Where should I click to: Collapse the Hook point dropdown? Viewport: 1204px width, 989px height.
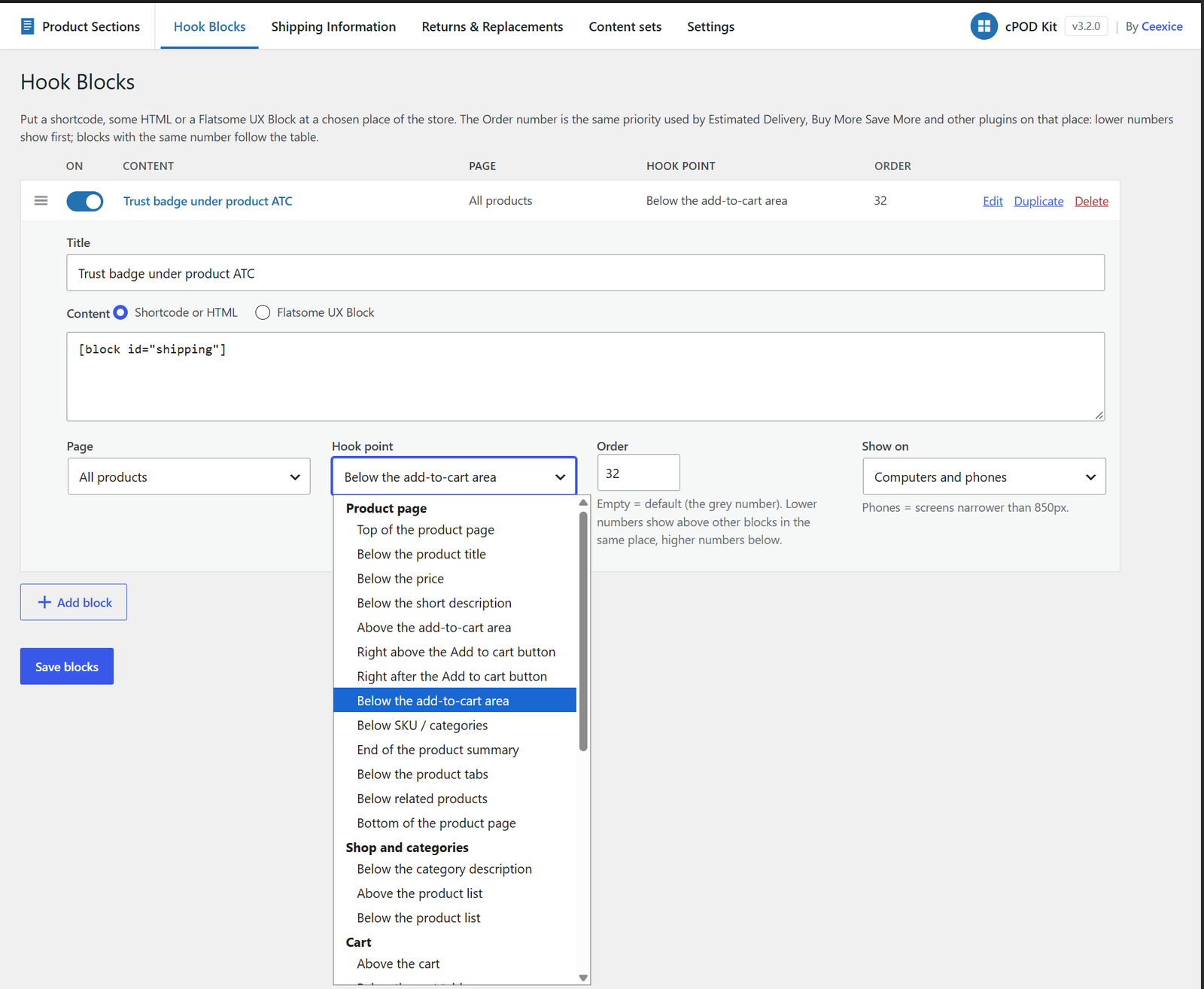click(x=454, y=476)
